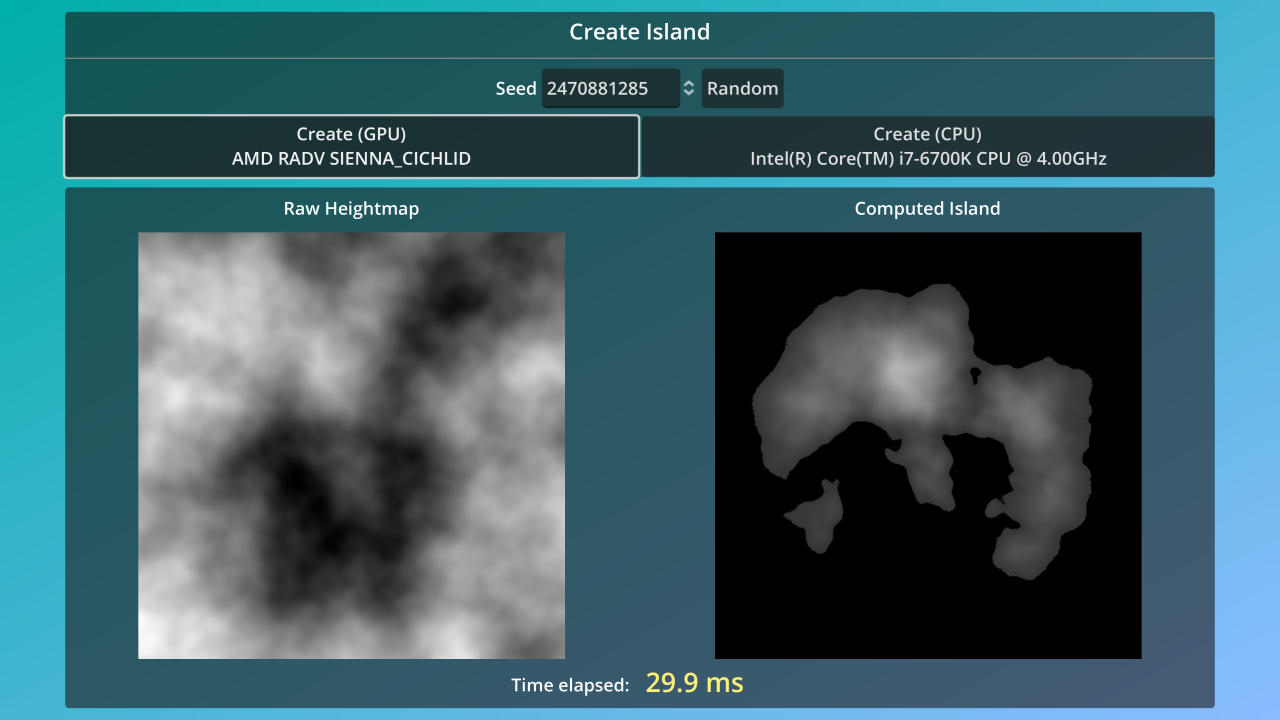Click the seed stepper up arrow
This screenshot has width=1280, height=720.
pos(688,83)
